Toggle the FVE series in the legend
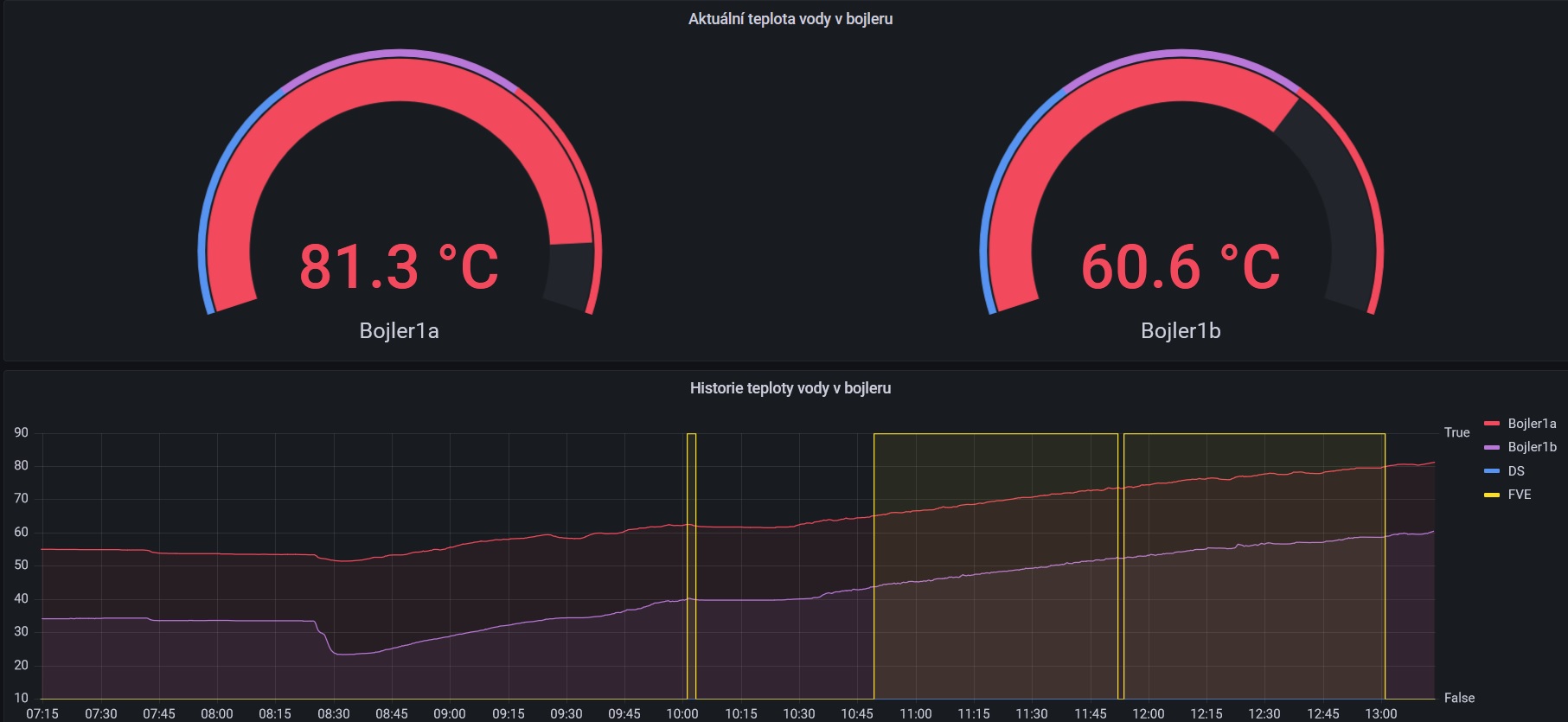 coord(1520,495)
